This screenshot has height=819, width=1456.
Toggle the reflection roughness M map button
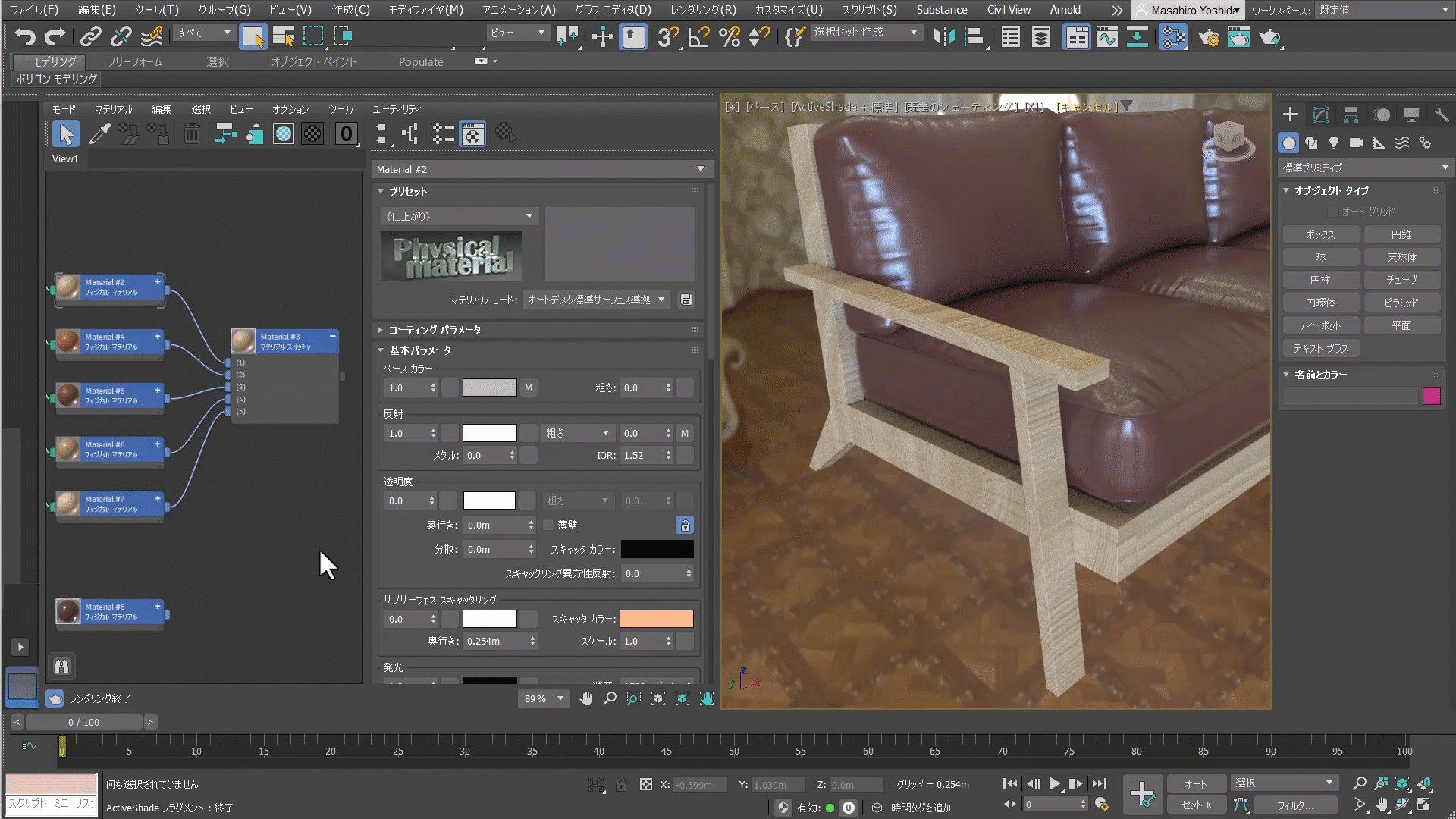pyautogui.click(x=685, y=433)
